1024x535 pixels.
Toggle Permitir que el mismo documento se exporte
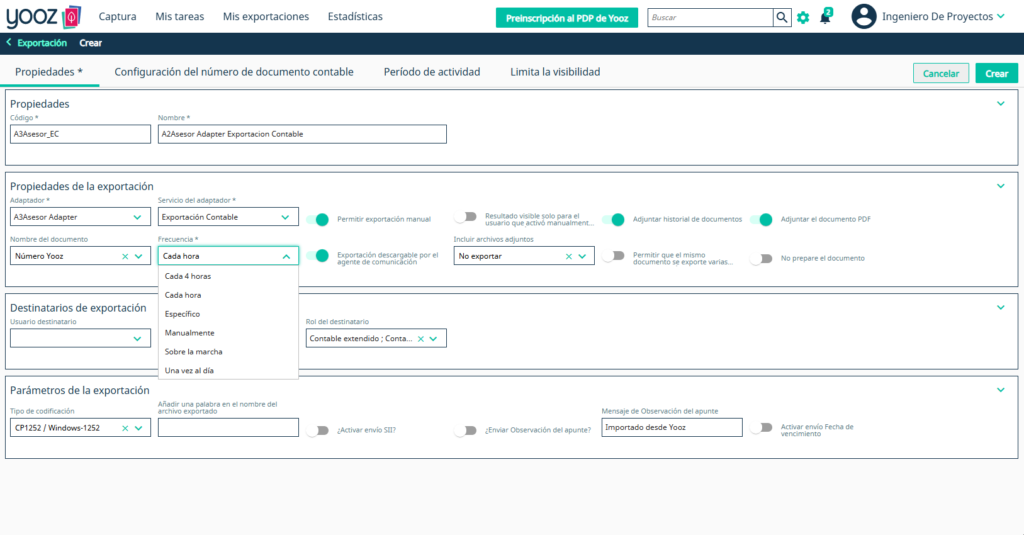pyautogui.click(x=613, y=256)
